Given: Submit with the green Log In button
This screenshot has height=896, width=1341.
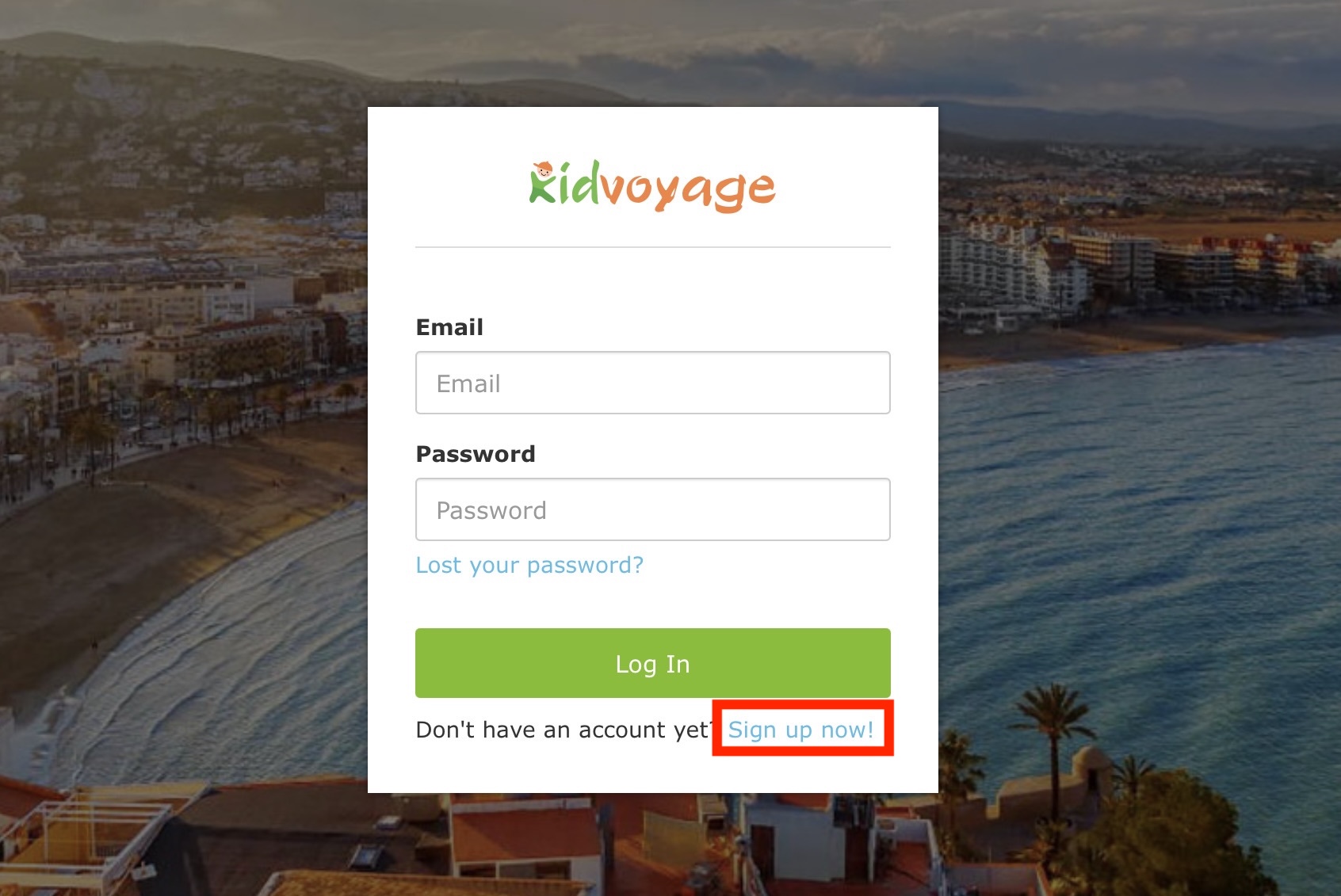Looking at the screenshot, I should (652, 663).
